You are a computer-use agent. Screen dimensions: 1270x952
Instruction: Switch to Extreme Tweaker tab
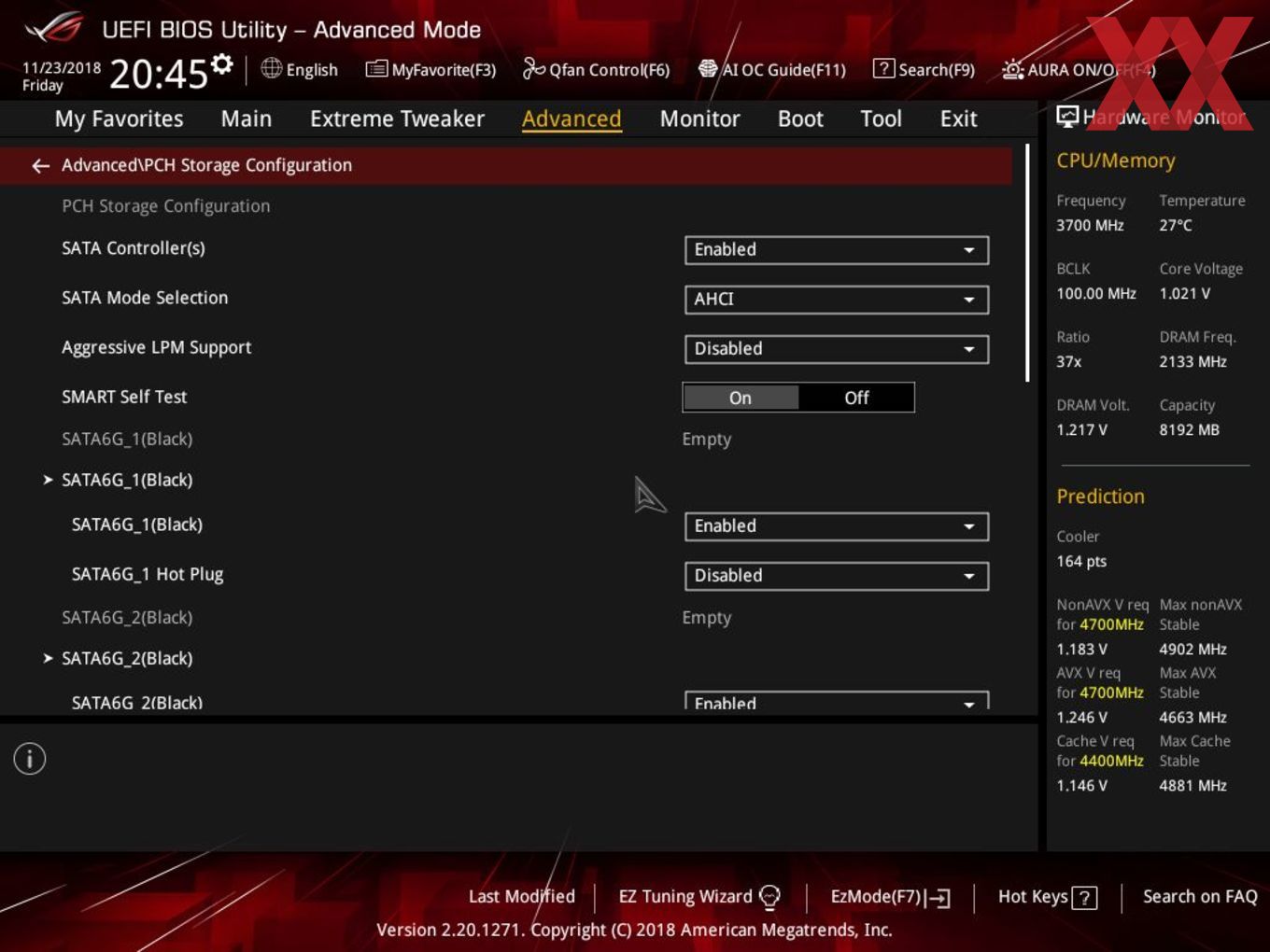pyautogui.click(x=397, y=119)
